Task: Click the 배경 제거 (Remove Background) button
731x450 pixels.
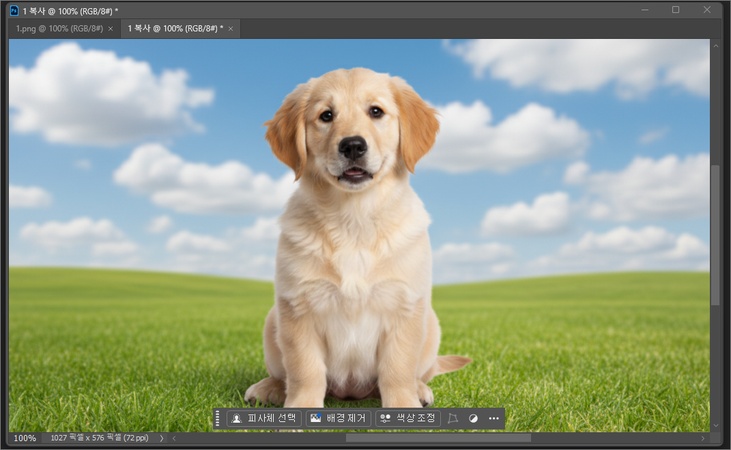Action: pos(340,418)
